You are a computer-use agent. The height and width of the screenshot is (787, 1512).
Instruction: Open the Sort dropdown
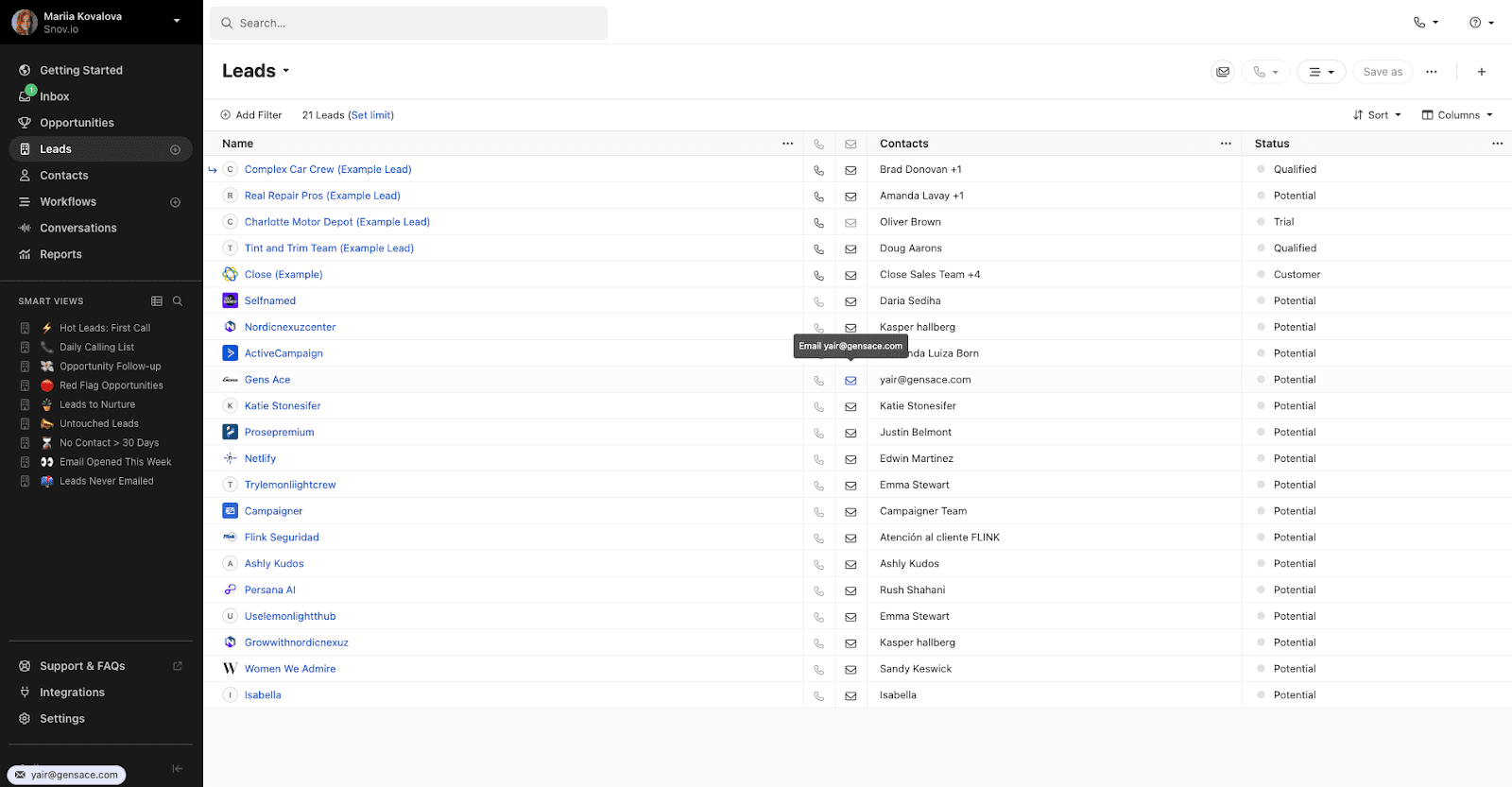[1377, 115]
